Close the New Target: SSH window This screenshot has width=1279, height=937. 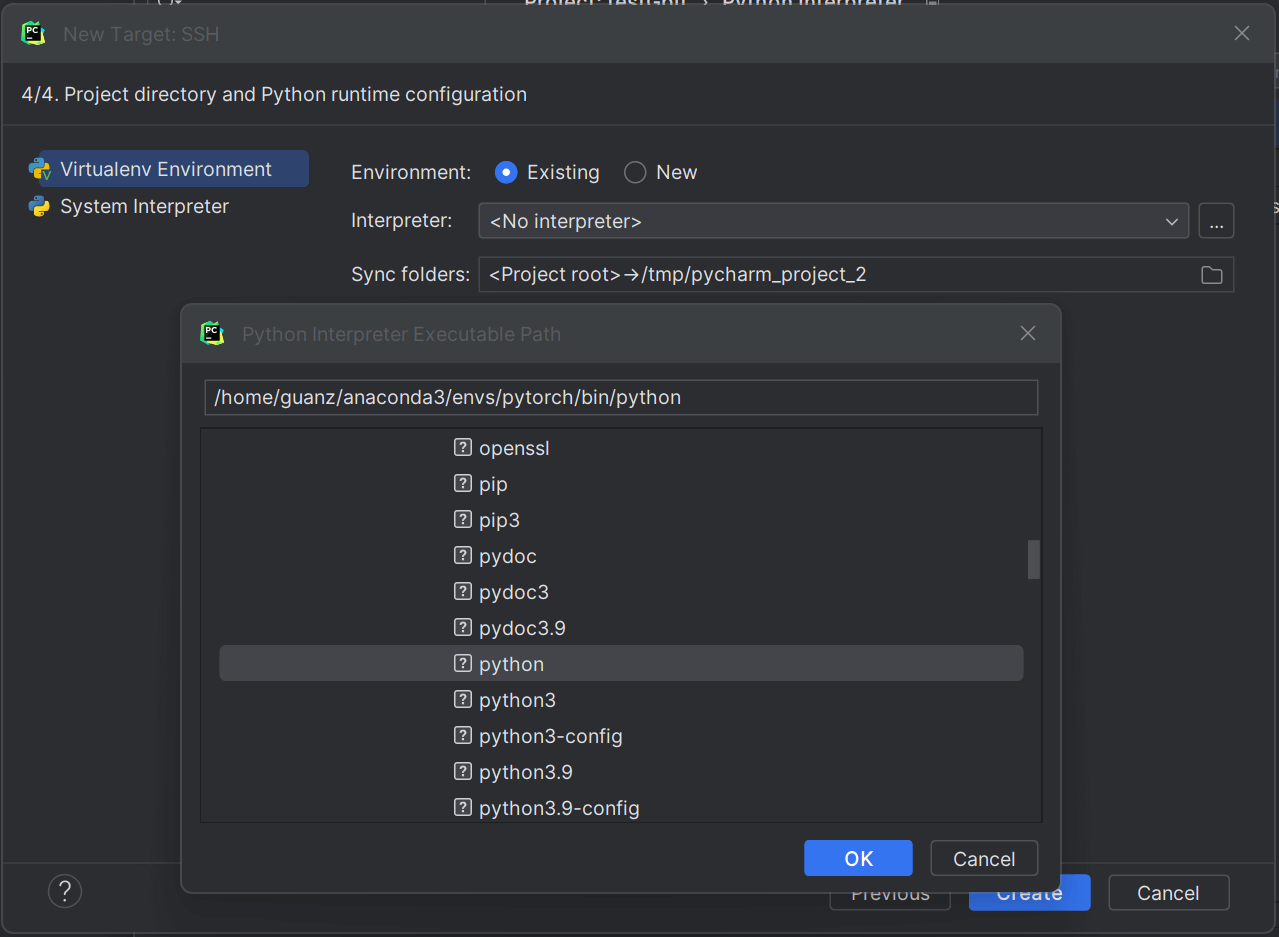click(x=1242, y=33)
